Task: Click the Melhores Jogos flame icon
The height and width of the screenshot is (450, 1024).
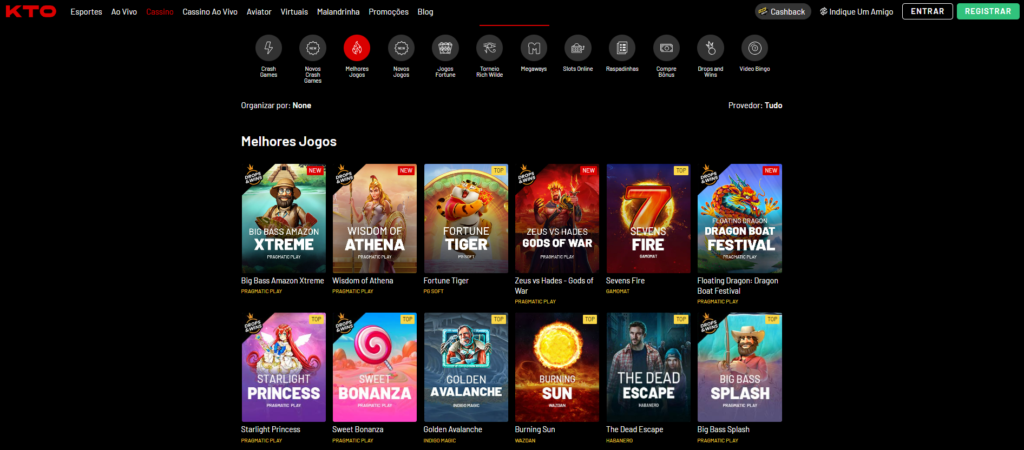Action: point(357,48)
